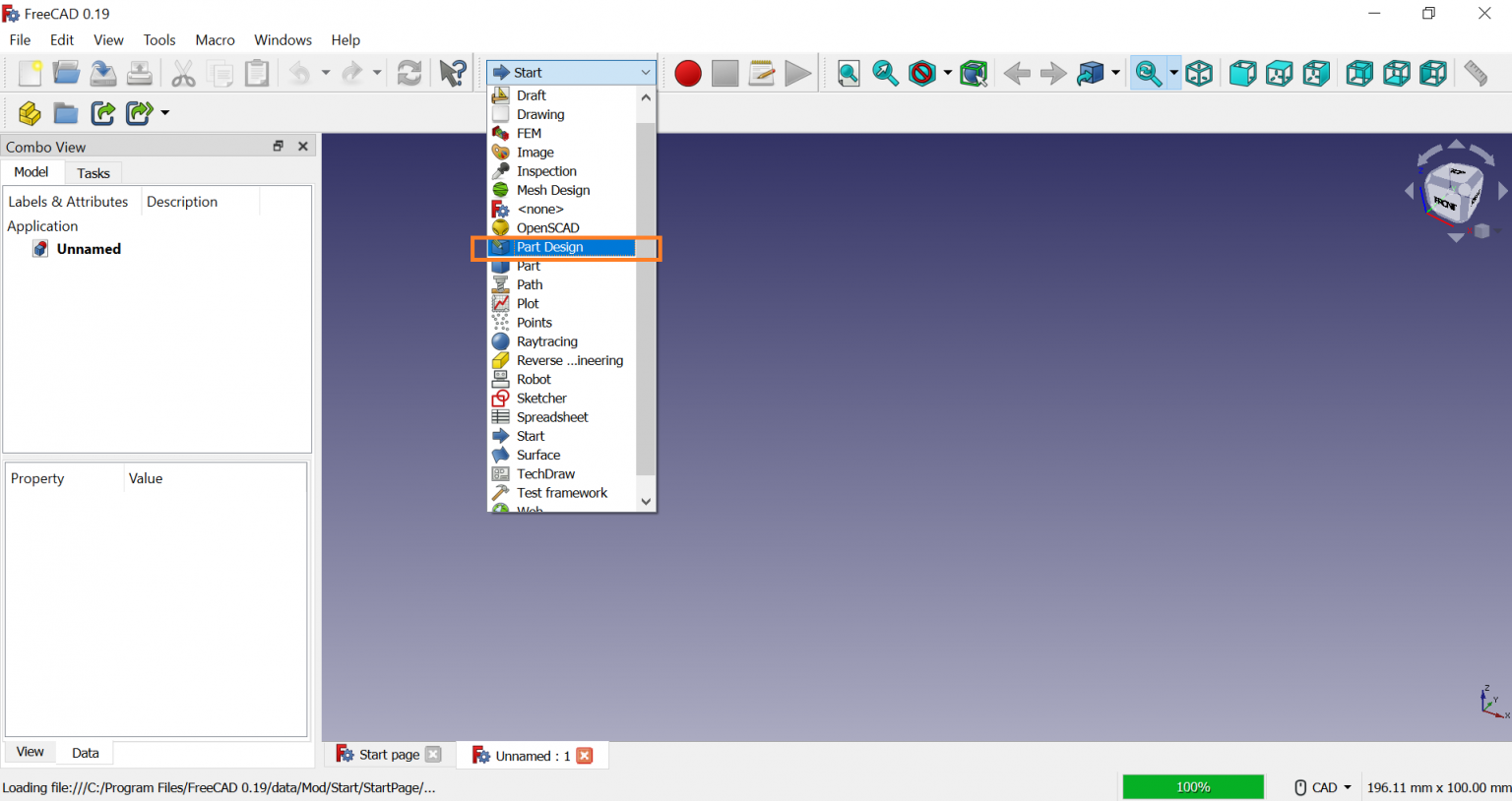Close the Start page tab
Screen dimensions: 1512x801
coord(433,755)
